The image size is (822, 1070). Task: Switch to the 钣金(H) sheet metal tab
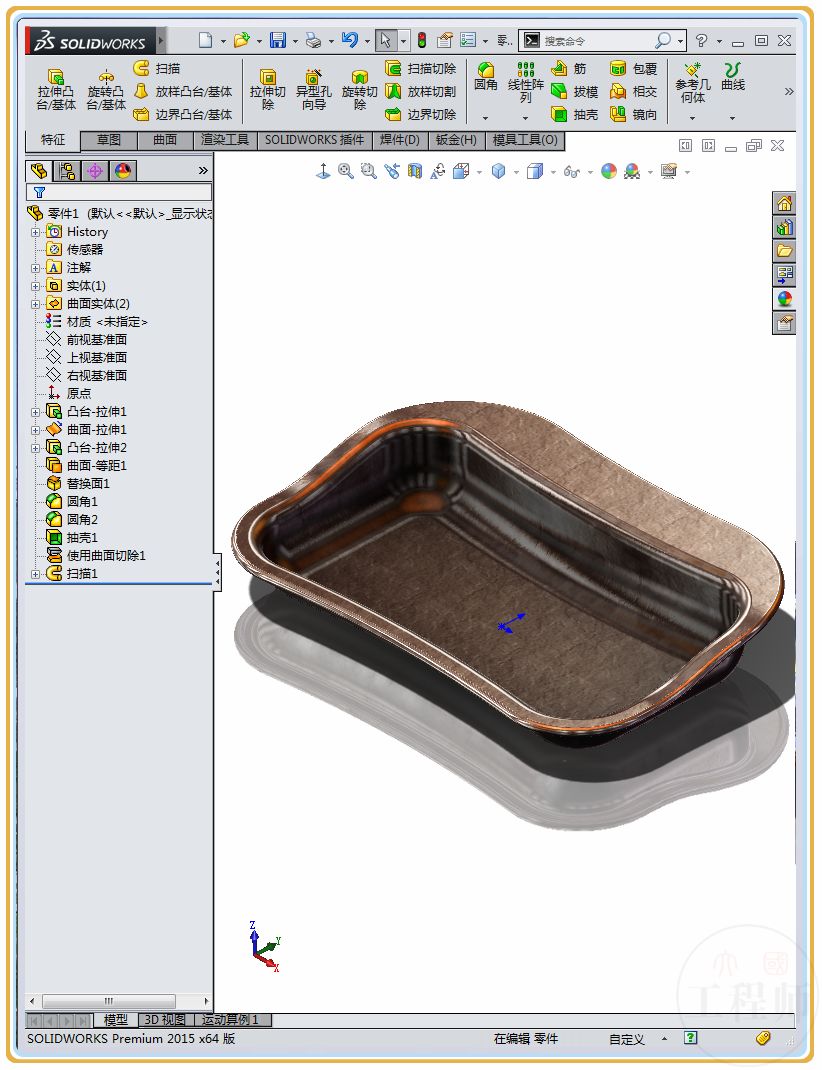[456, 140]
